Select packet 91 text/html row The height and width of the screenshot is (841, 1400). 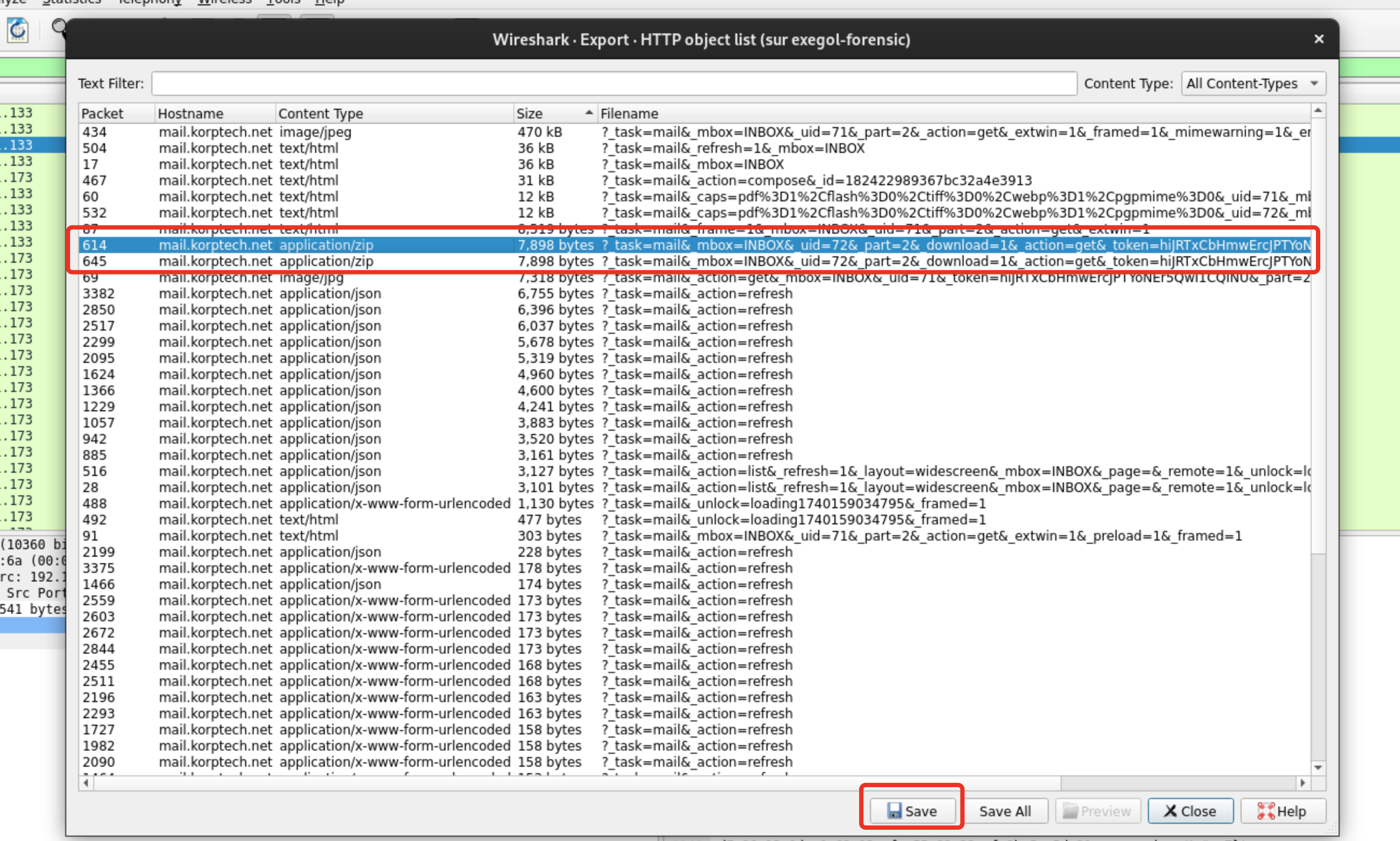[695, 536]
